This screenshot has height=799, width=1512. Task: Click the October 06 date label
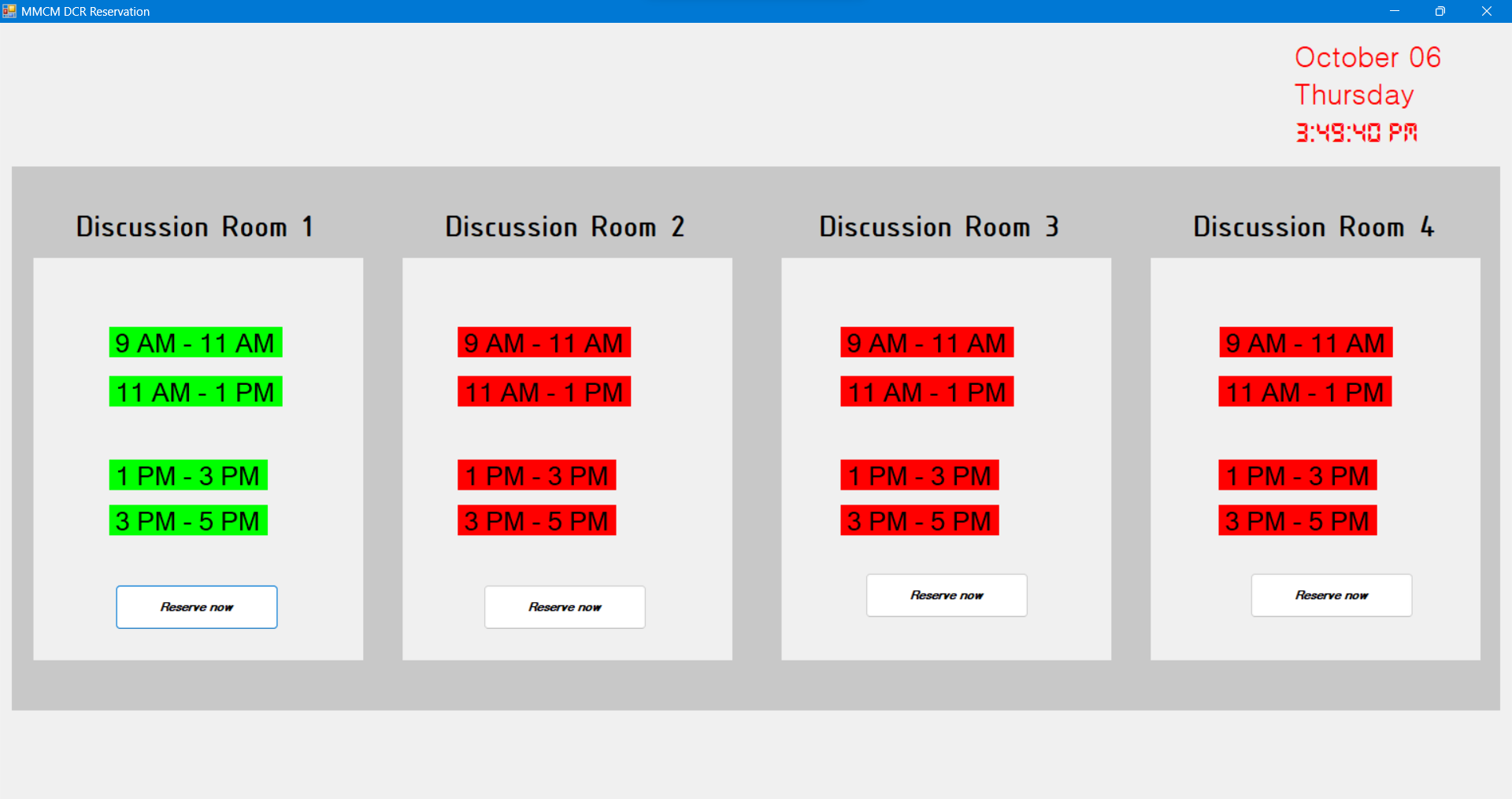coord(1368,57)
